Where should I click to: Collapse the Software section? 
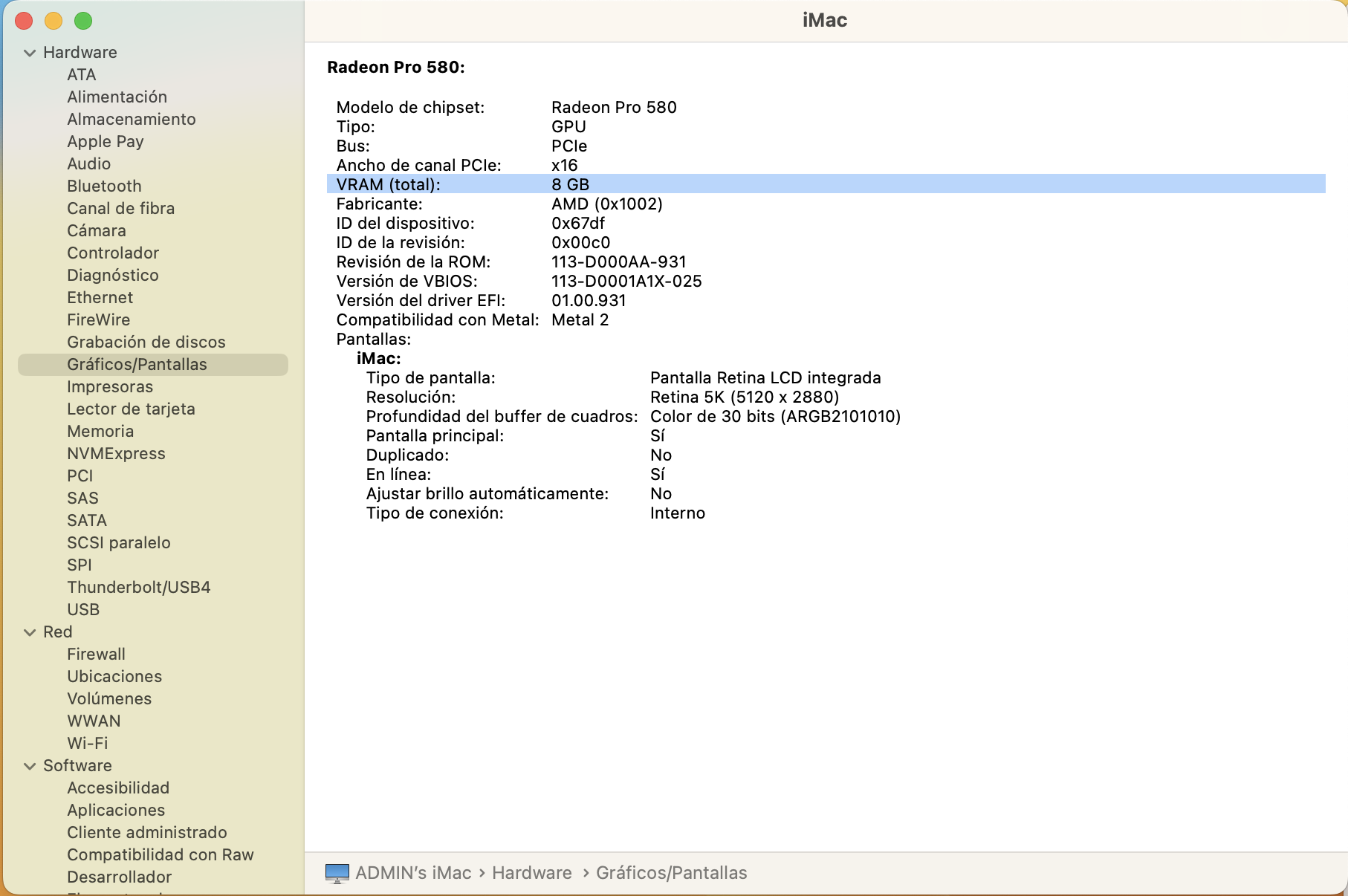[28, 765]
